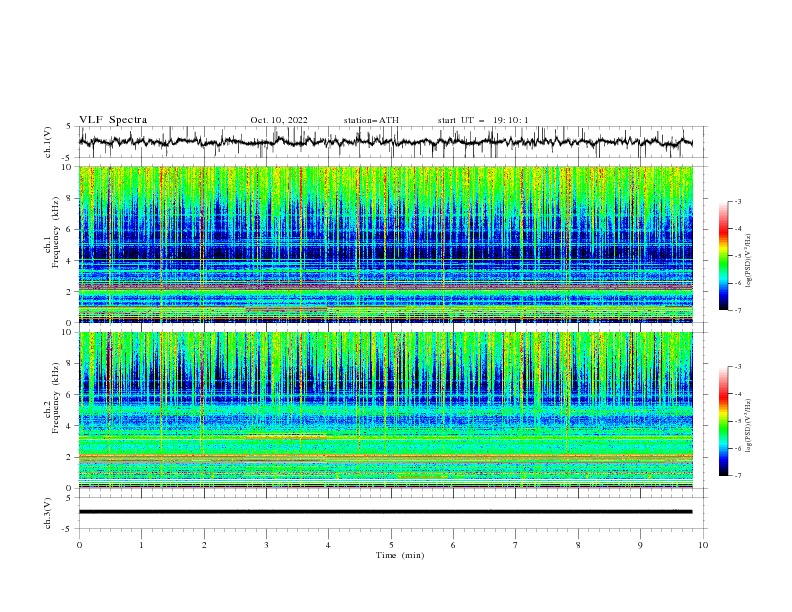Click the ch.1 spectrogram panel
Screen dimensions: 792x612
pyautogui.click(x=385, y=244)
